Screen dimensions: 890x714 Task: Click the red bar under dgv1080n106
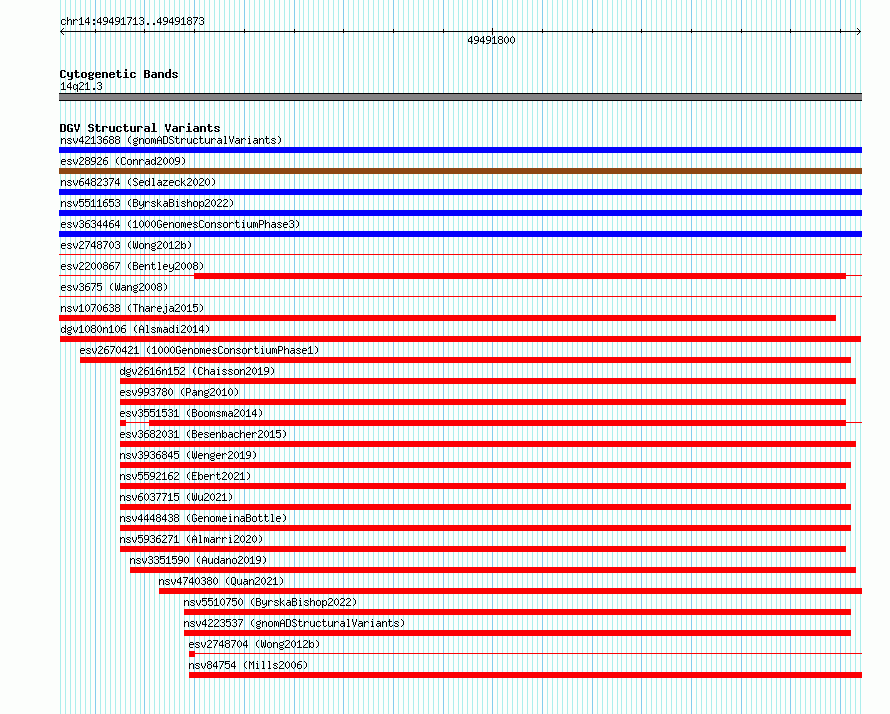coord(460,339)
